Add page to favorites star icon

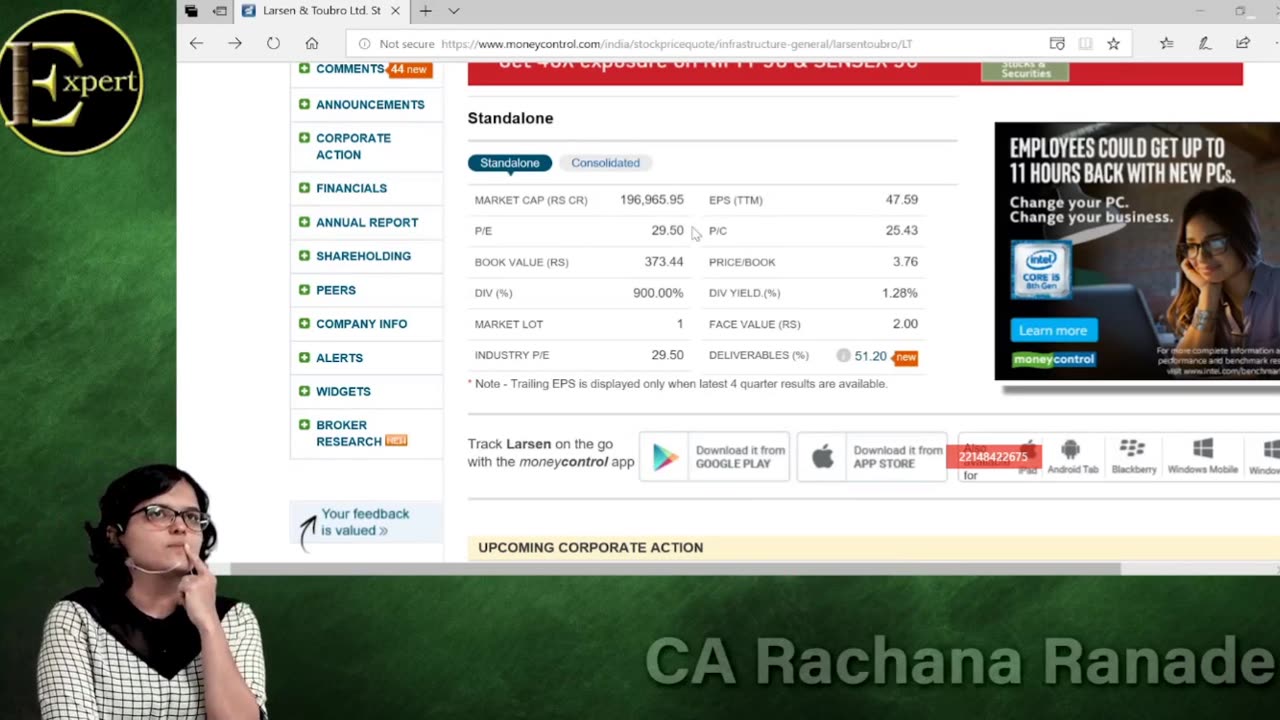(x=1113, y=44)
